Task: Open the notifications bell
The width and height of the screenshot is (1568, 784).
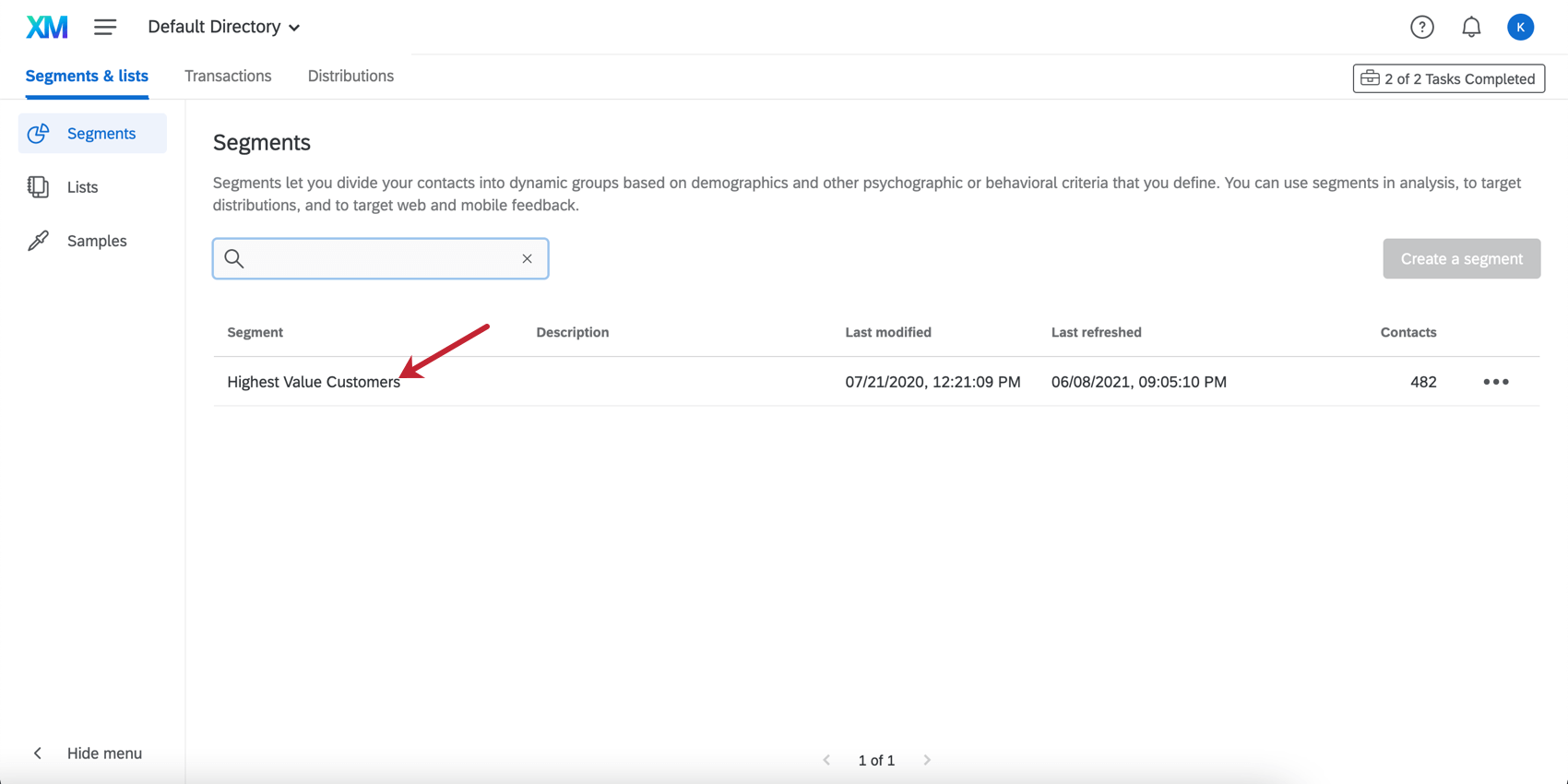Action: 1471,27
